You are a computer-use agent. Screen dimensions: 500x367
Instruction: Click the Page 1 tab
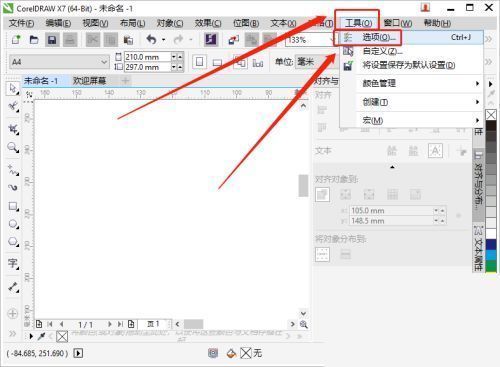153,324
